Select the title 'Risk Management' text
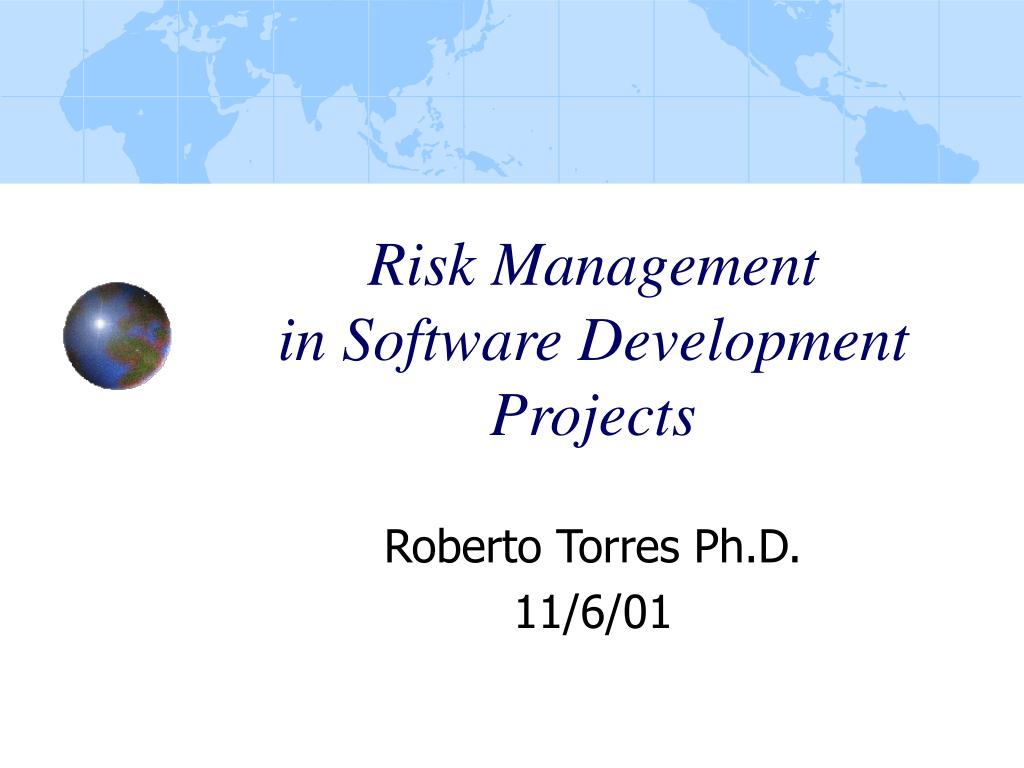Image resolution: width=1024 pixels, height=768 pixels. pyautogui.click(x=596, y=264)
